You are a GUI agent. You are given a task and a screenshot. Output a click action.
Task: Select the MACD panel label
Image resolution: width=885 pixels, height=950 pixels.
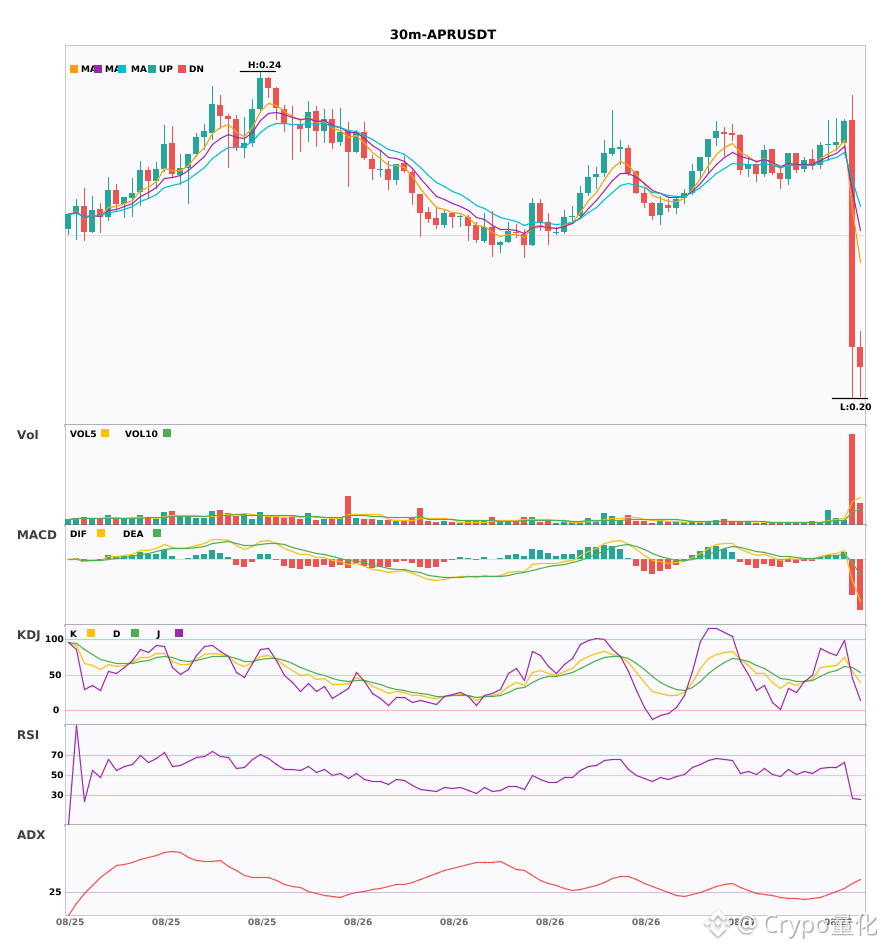click(36, 535)
